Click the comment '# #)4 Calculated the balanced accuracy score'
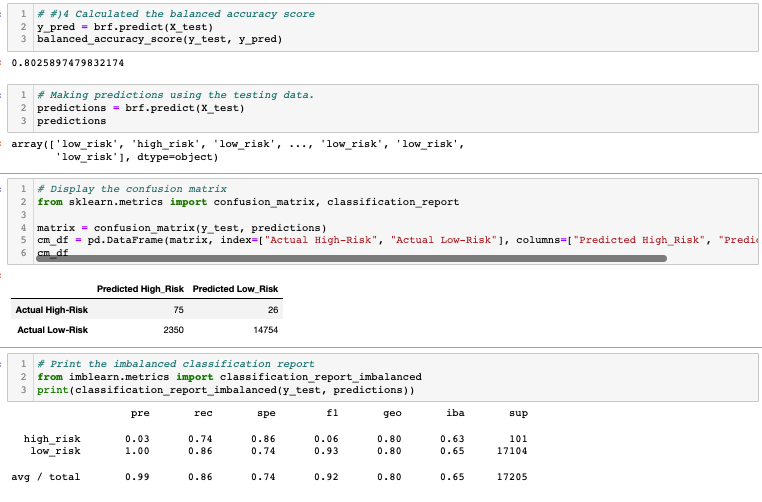This screenshot has width=762, height=502. [x=175, y=14]
